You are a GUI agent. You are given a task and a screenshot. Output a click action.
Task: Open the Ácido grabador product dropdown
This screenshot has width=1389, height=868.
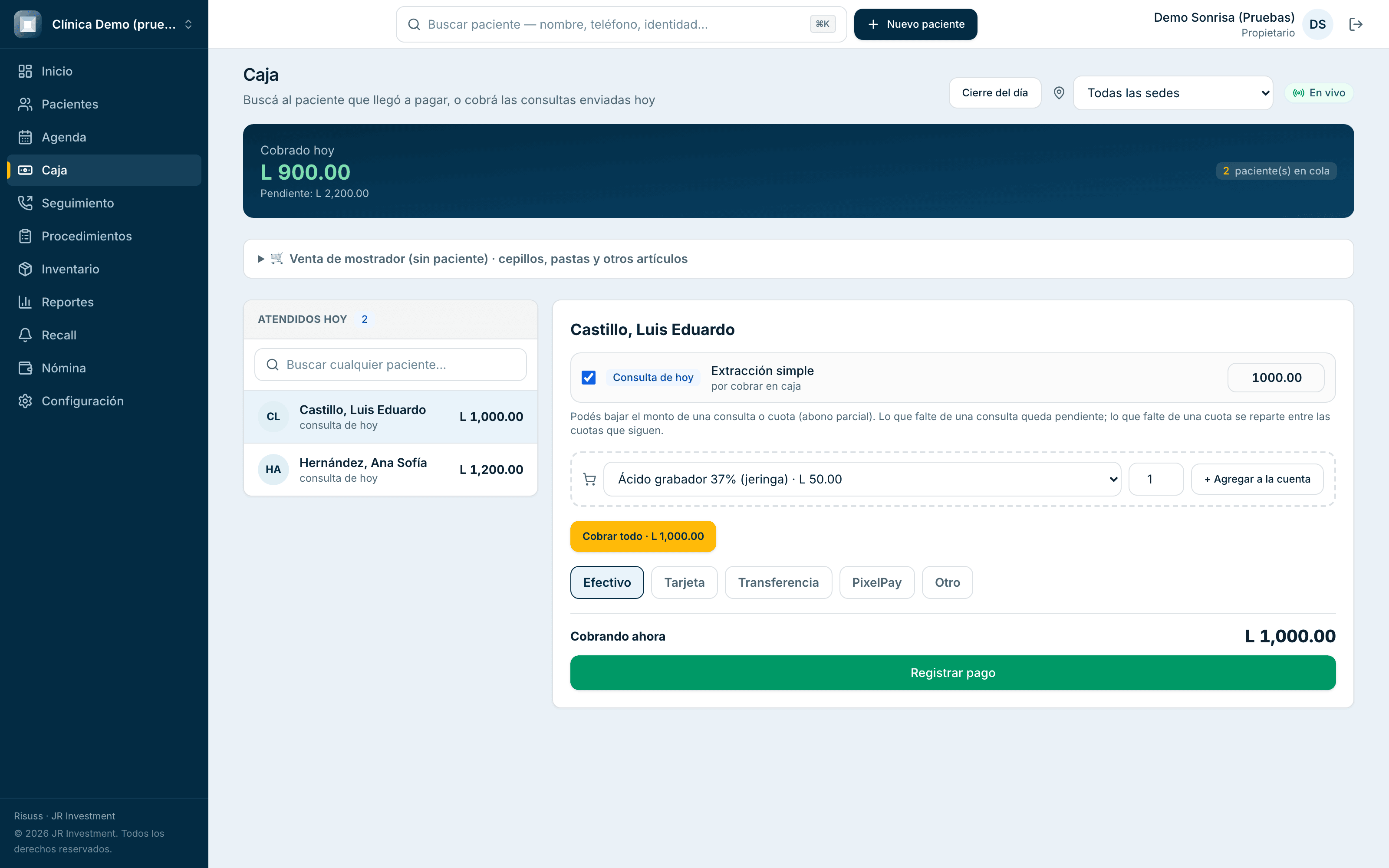pos(862,479)
